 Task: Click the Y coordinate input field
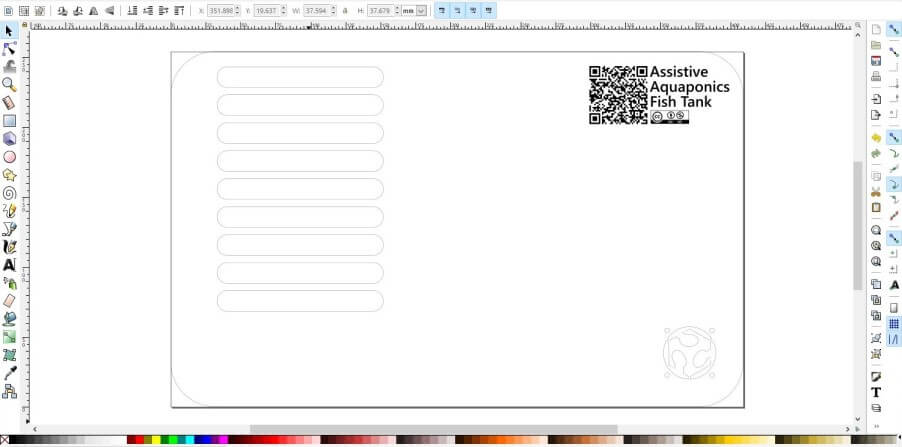[x=264, y=10]
